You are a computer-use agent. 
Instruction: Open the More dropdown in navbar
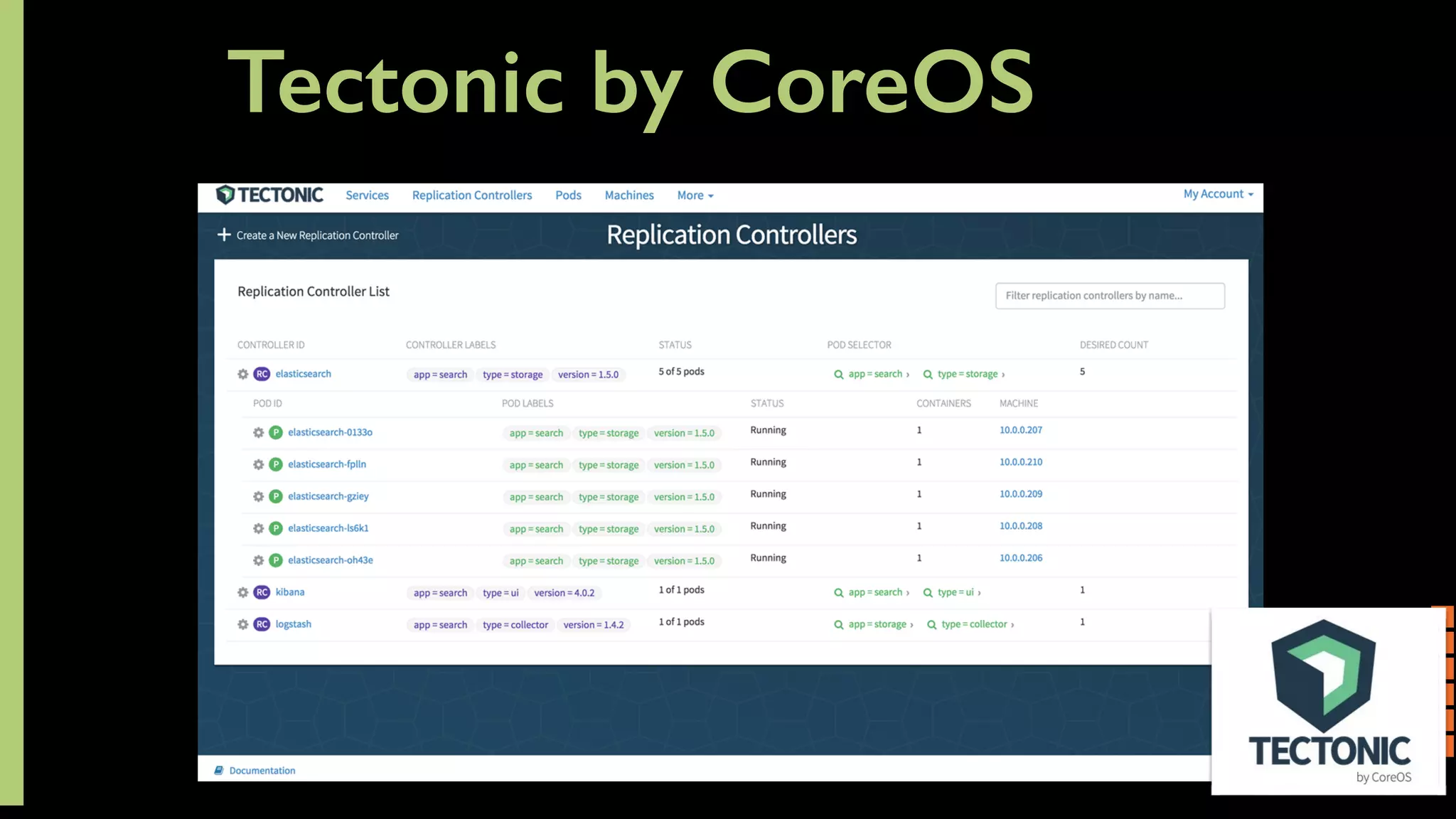(695, 196)
